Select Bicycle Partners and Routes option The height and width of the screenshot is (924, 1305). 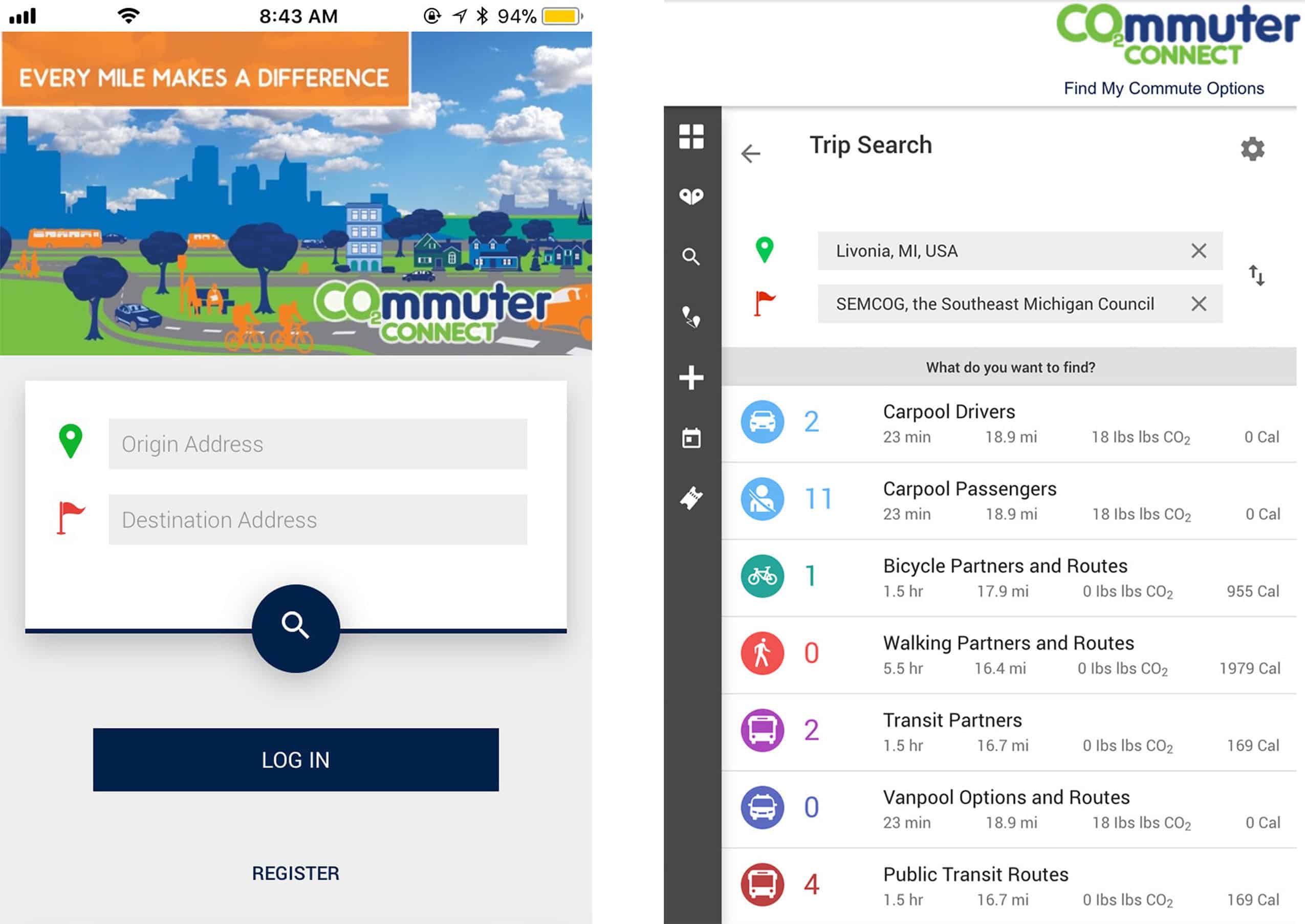point(1009,577)
